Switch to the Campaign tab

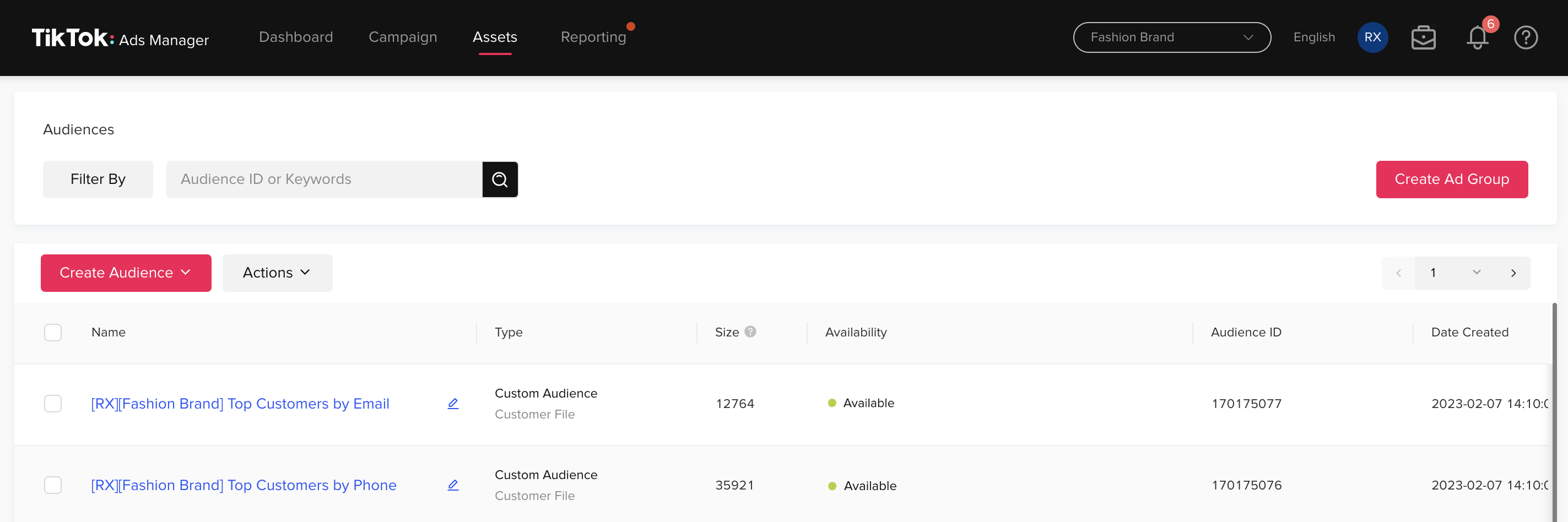(x=402, y=36)
